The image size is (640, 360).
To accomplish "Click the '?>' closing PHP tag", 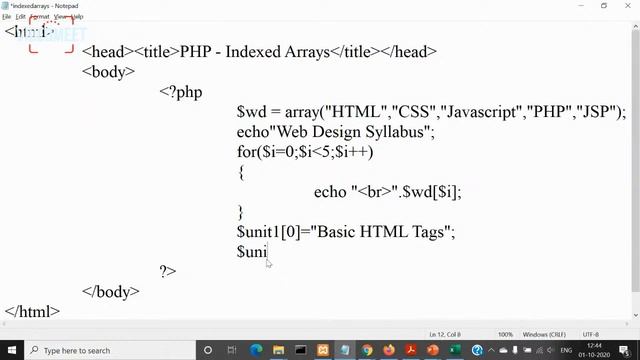I will tap(168, 271).
